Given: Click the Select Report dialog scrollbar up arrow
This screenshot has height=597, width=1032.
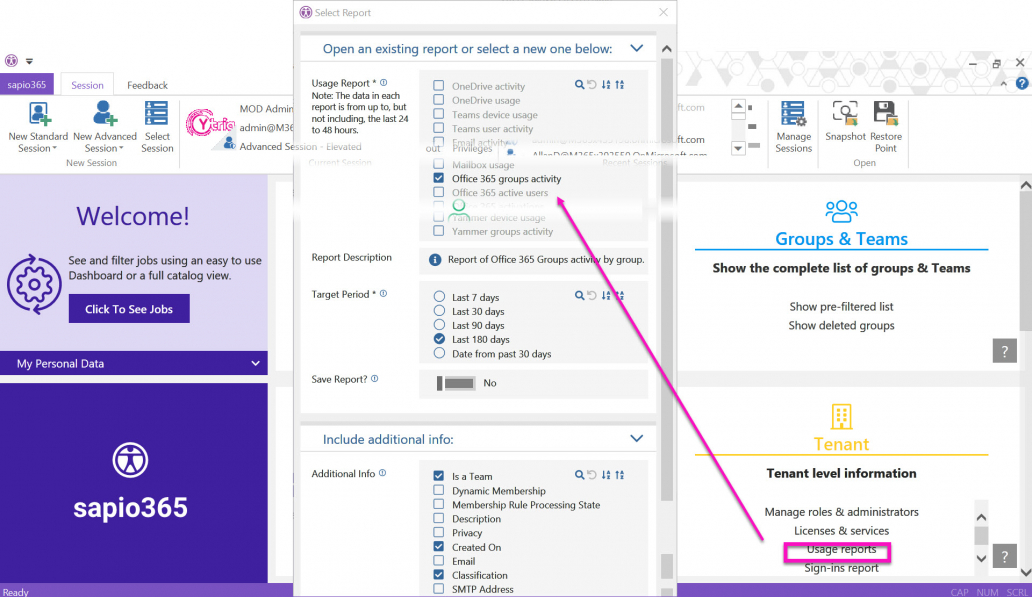Looking at the screenshot, I should (x=666, y=49).
